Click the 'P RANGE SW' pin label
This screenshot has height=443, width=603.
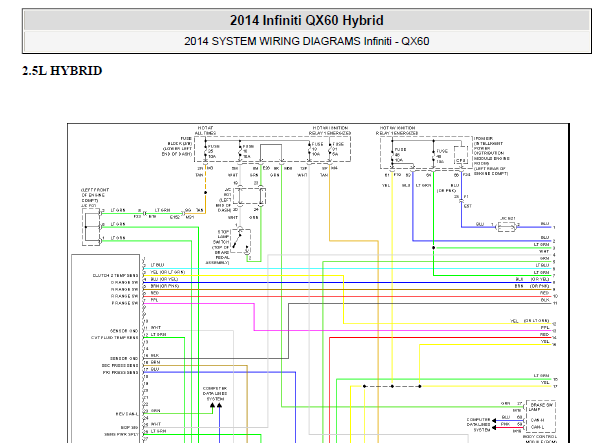coord(125,303)
